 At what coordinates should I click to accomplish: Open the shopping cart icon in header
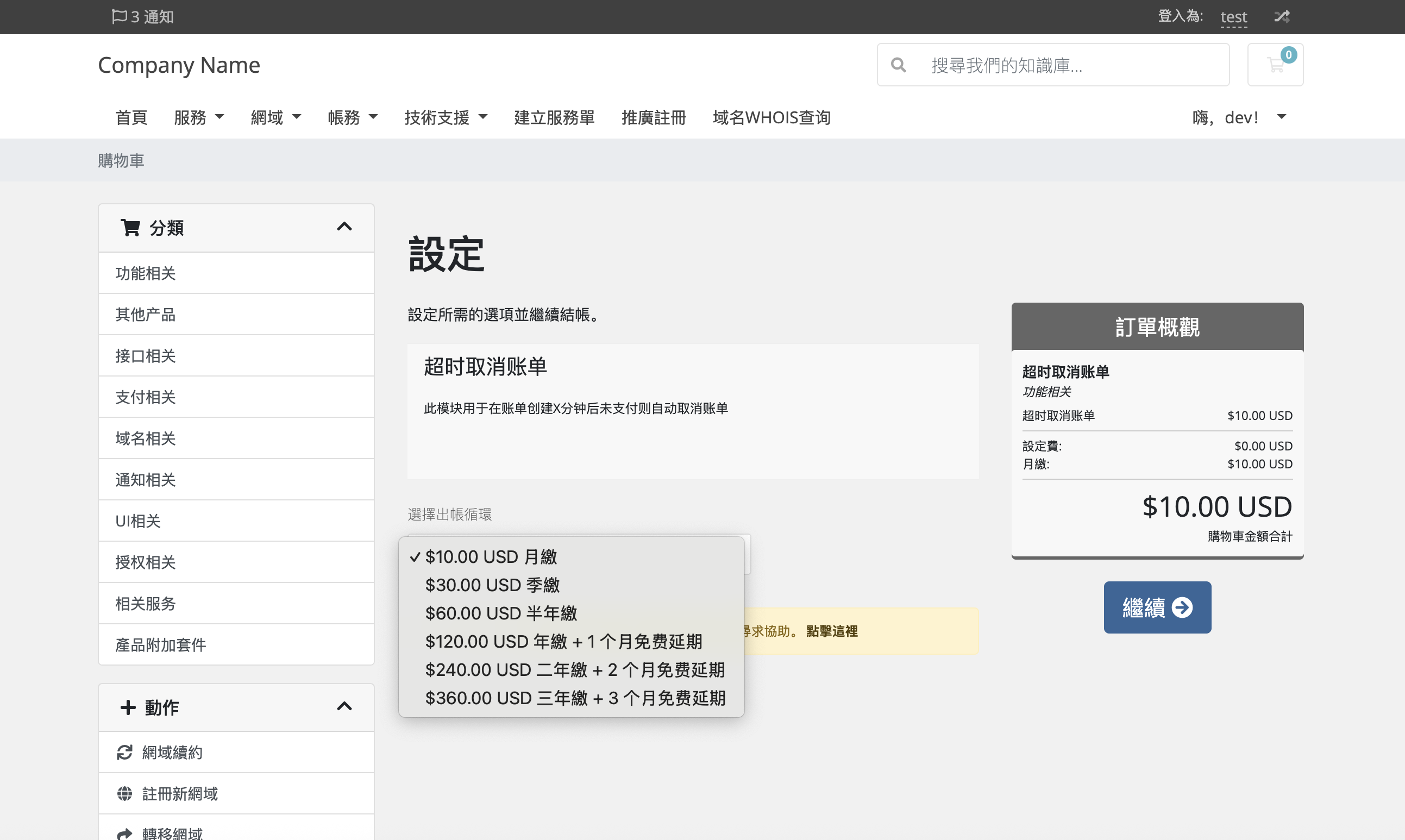click(x=1275, y=65)
